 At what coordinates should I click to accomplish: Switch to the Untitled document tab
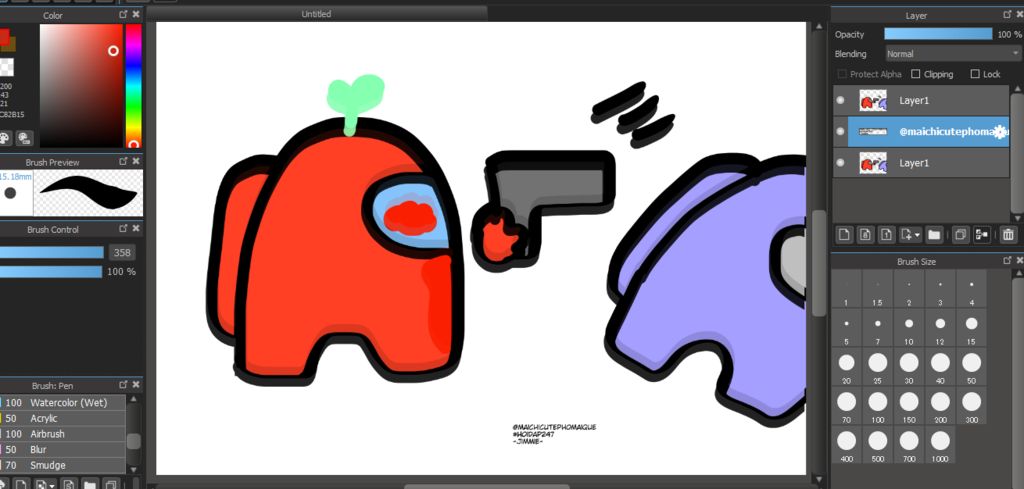point(316,14)
